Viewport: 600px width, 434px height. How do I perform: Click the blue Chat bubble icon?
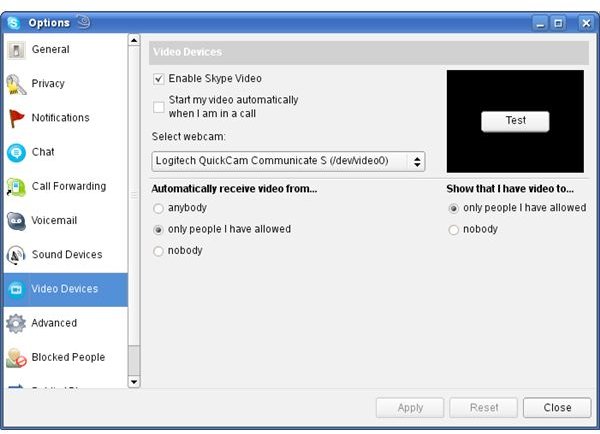click(x=16, y=153)
